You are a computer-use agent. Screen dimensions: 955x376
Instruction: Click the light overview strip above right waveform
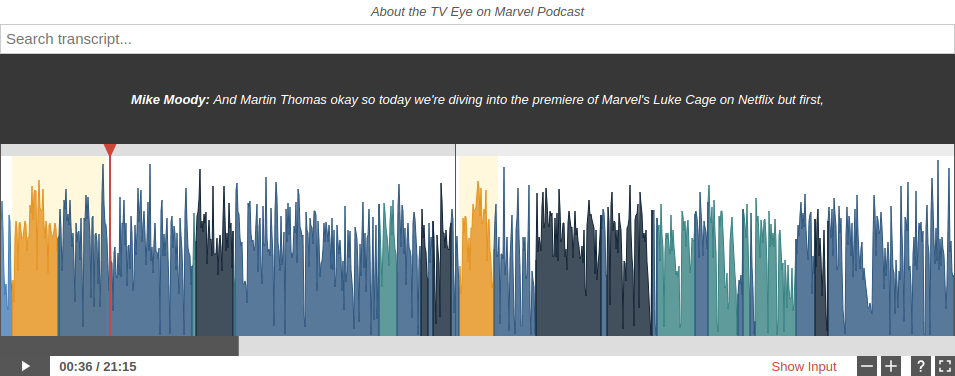pos(705,150)
